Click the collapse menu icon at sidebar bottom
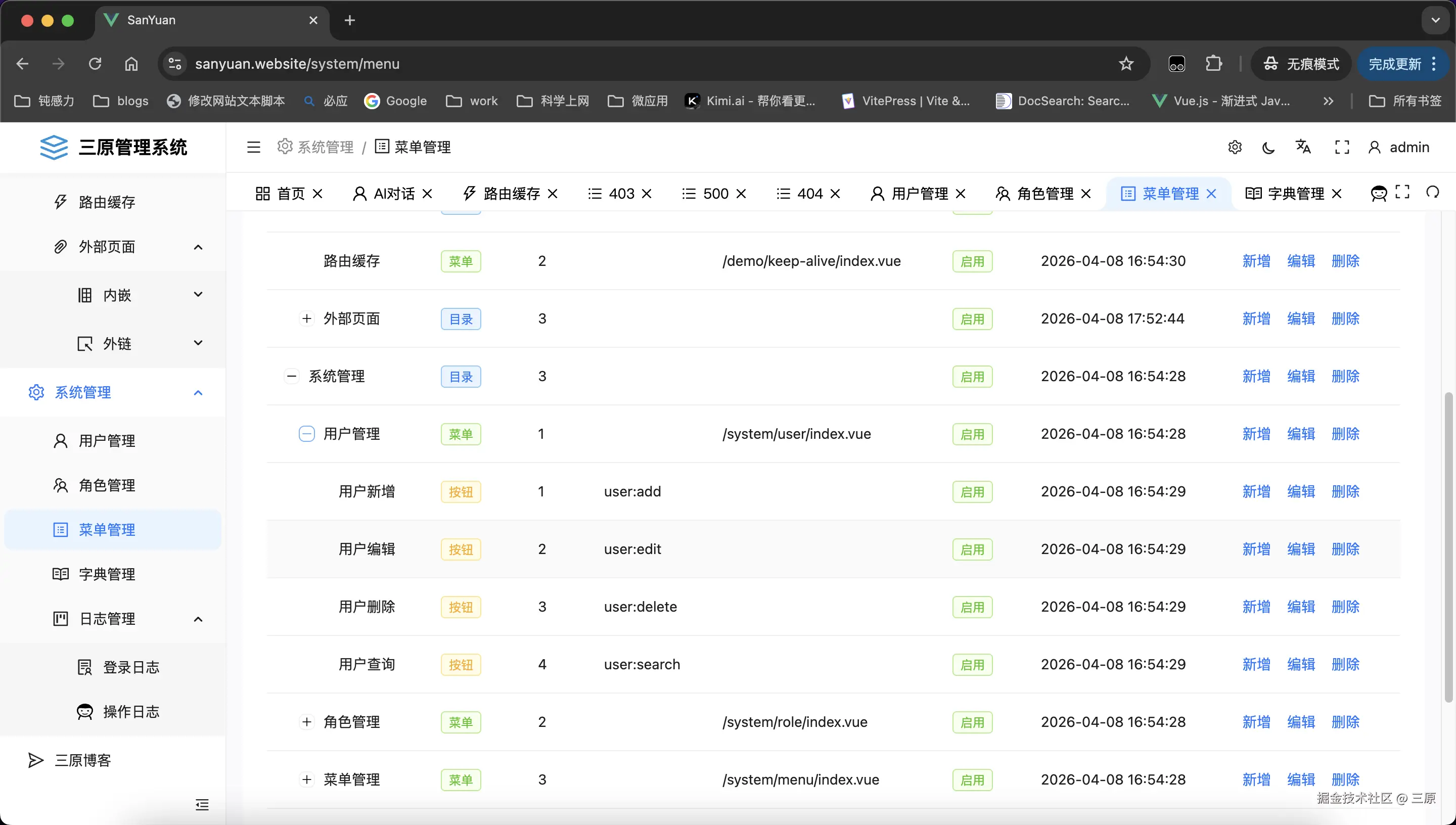This screenshot has width=1456, height=825. 202,805
